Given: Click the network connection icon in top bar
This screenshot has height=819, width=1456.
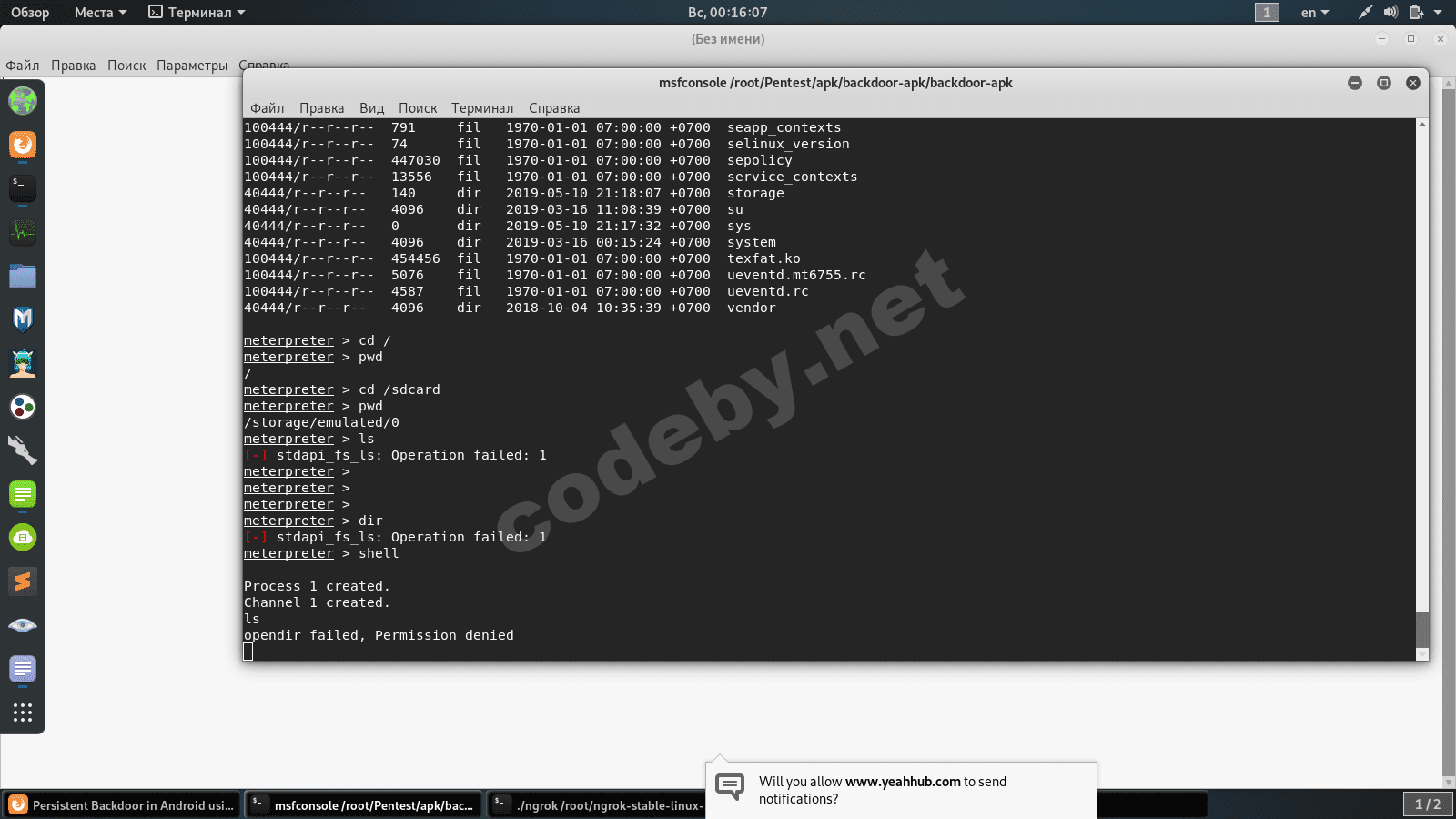Looking at the screenshot, I should point(1365,13).
